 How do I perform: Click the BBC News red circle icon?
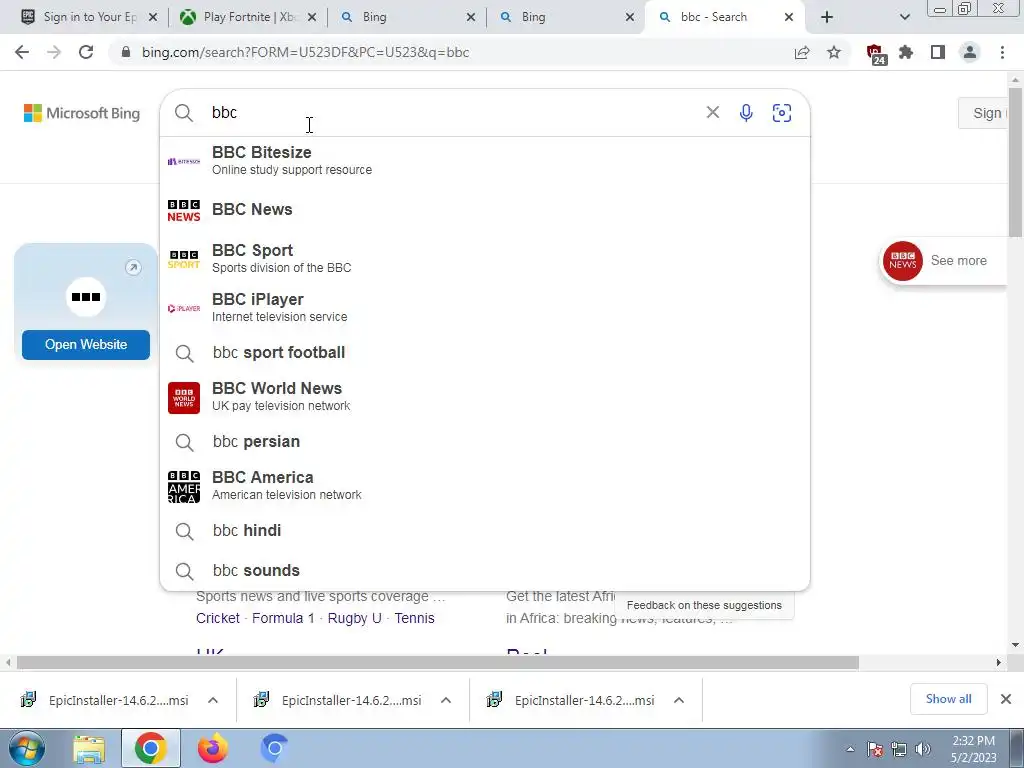point(903,261)
